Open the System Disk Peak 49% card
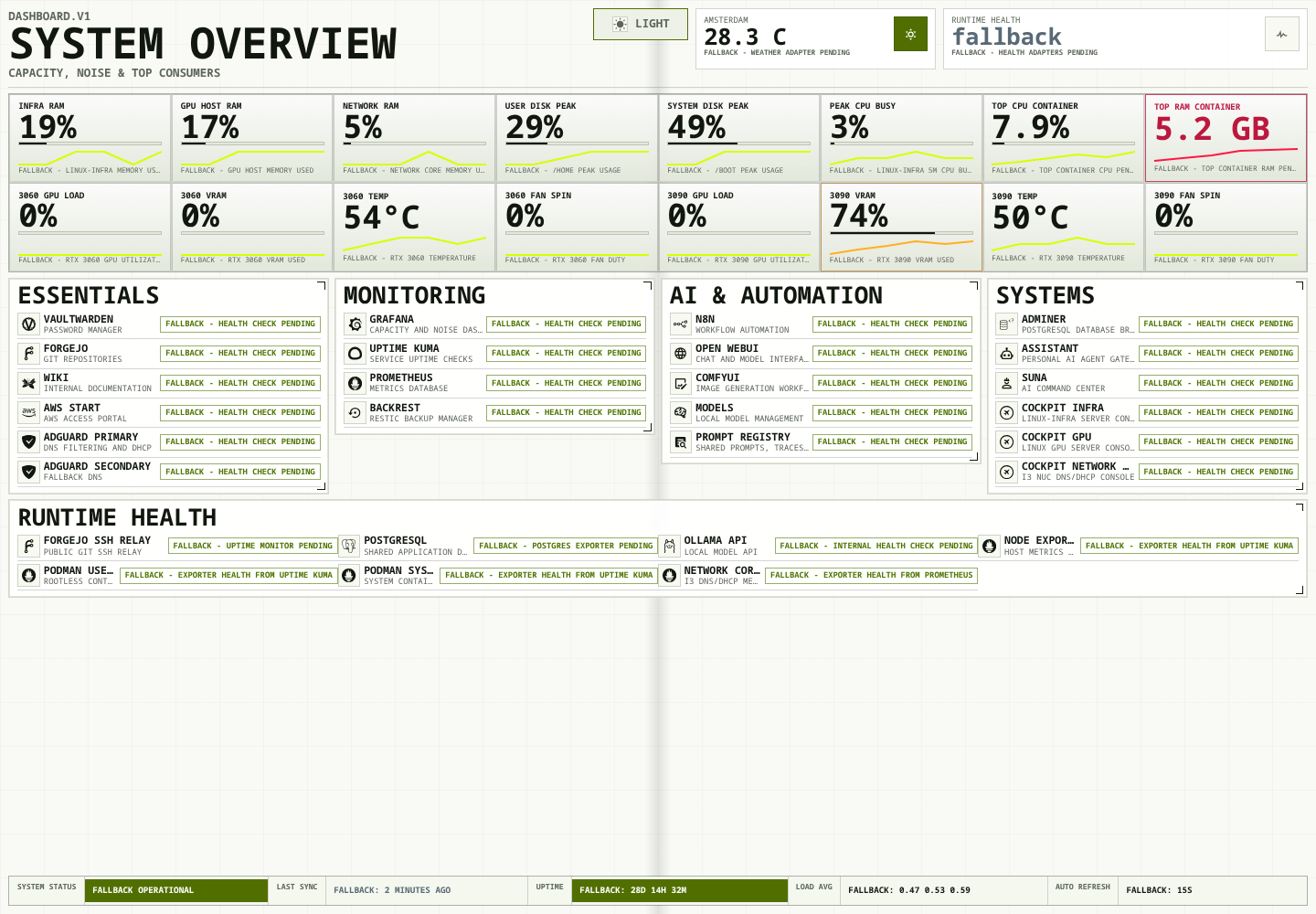 click(738, 138)
